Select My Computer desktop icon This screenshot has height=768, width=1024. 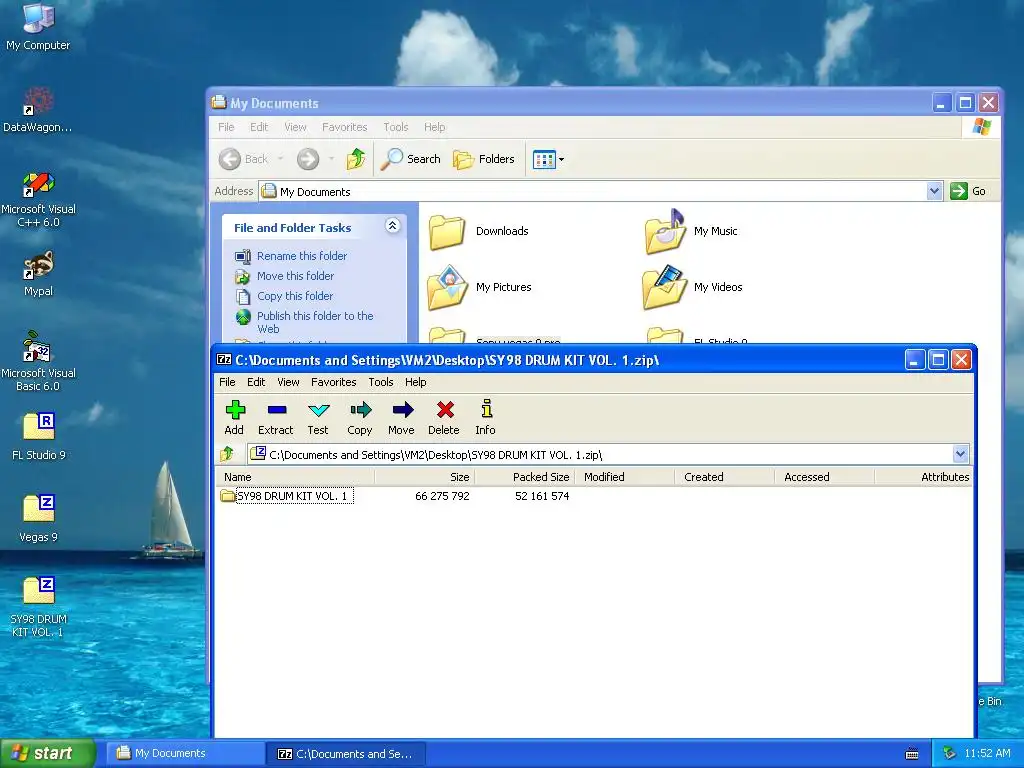tap(38, 27)
